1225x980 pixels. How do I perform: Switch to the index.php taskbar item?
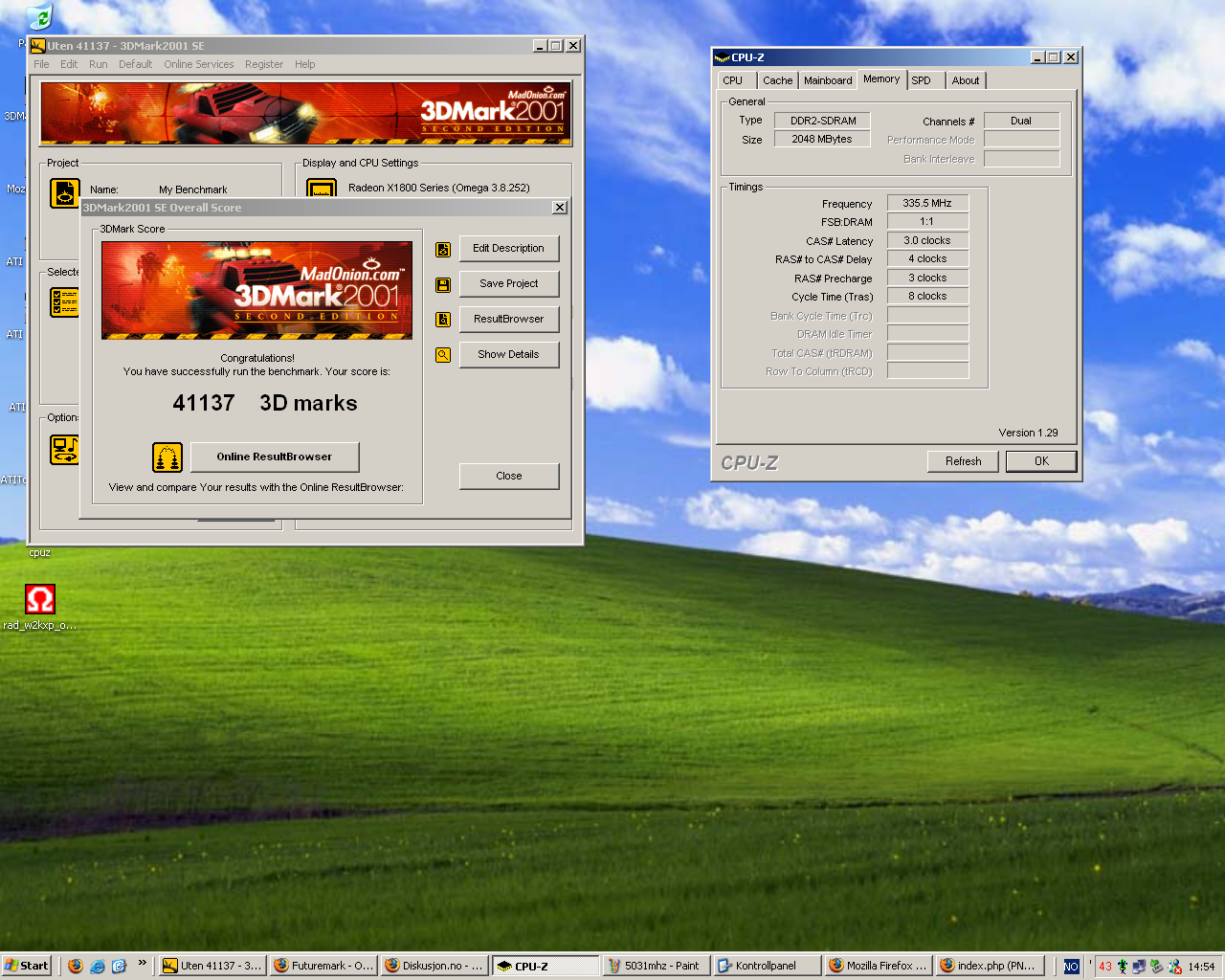(989, 966)
